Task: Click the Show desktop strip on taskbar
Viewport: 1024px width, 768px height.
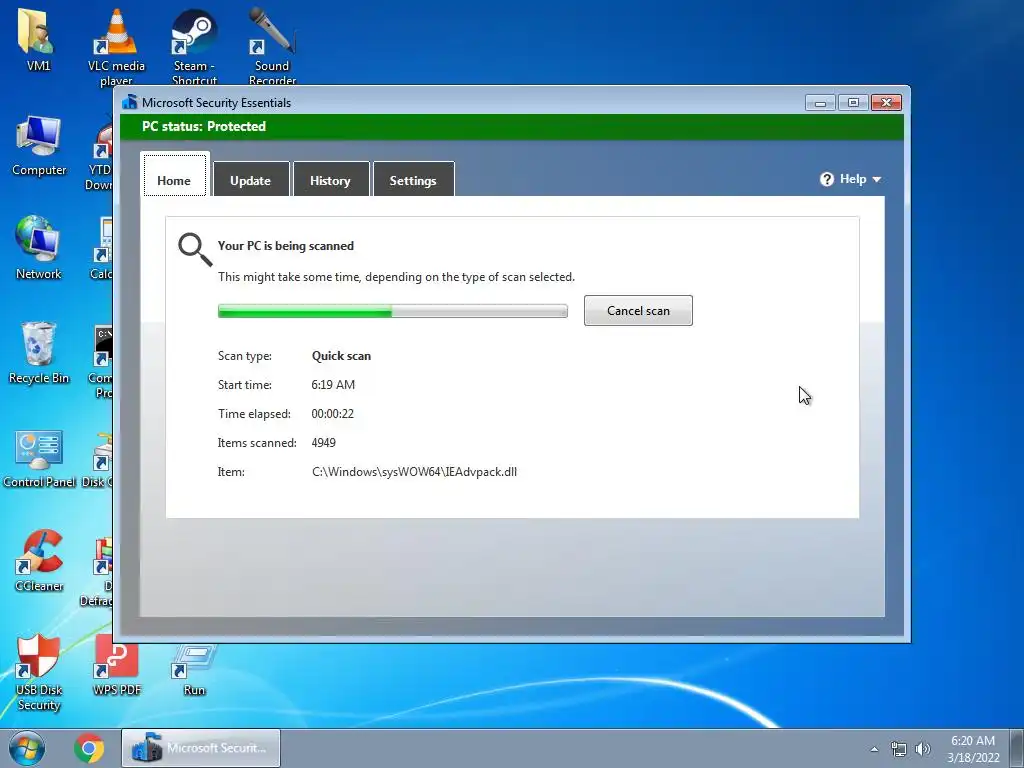Action: pos(1017,749)
